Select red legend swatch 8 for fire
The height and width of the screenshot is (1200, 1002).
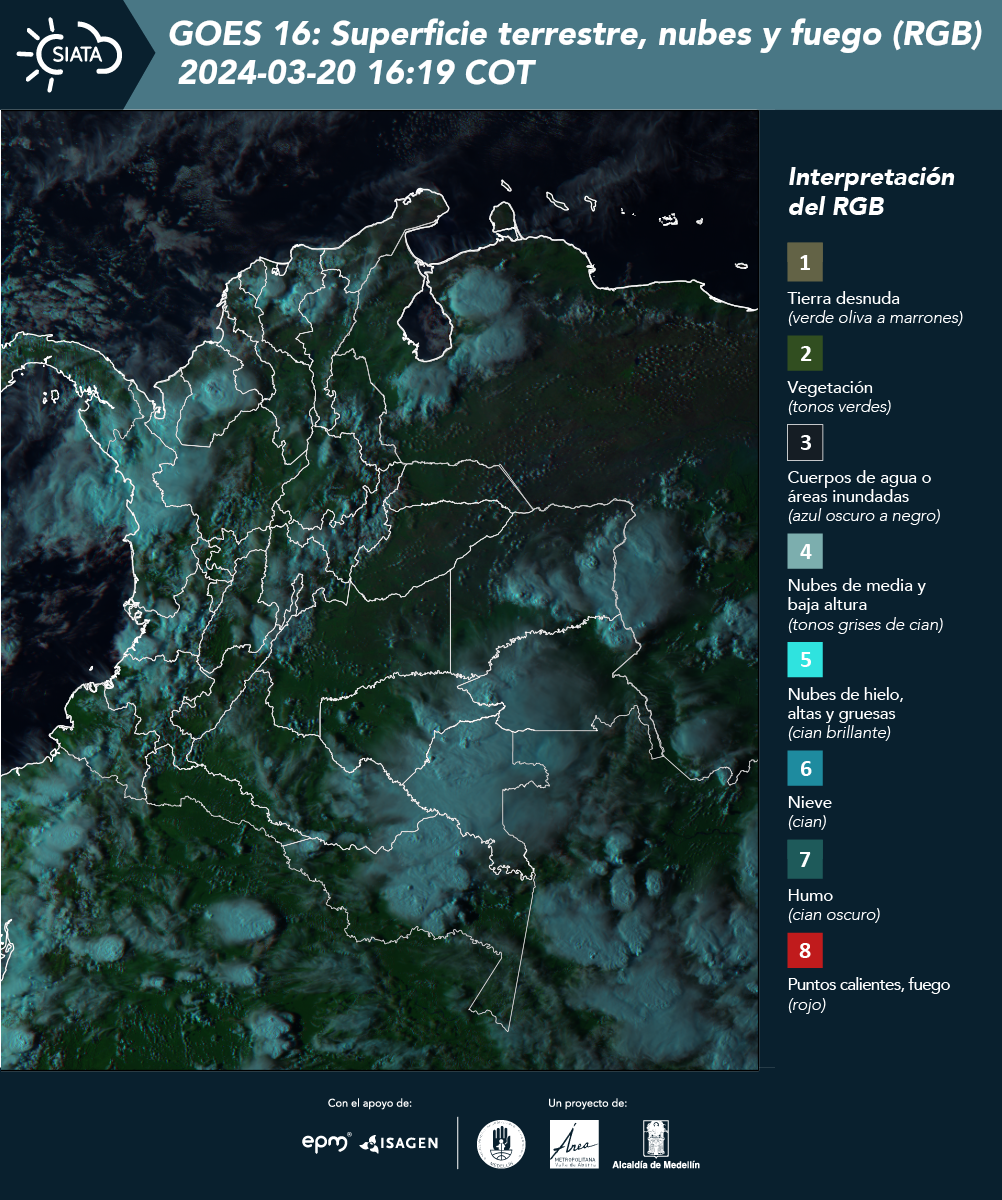805,949
